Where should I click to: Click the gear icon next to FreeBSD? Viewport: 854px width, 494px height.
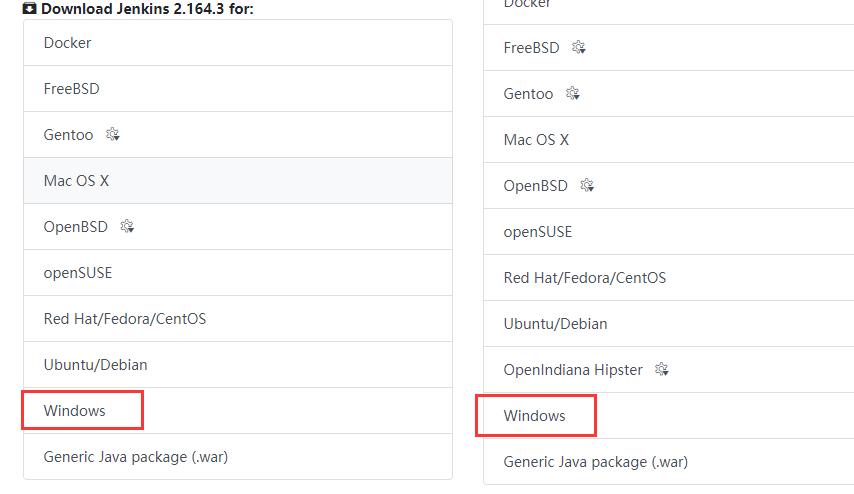[579, 47]
